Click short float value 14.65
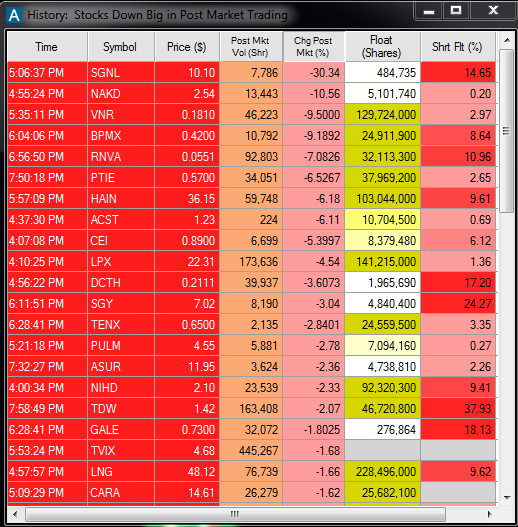Viewport: 518px width, 527px height. coord(458,72)
